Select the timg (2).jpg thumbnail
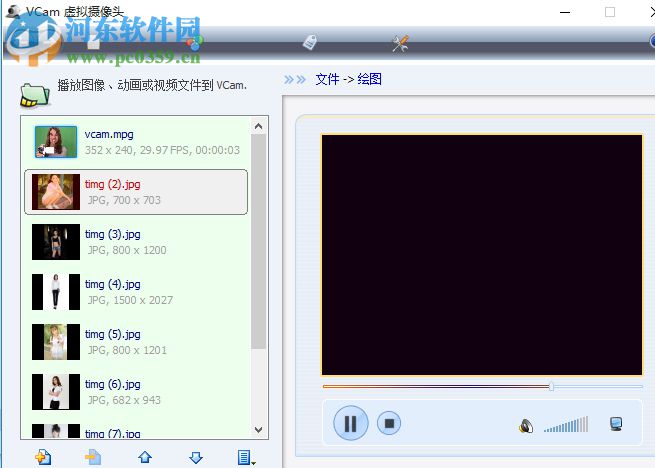The width and height of the screenshot is (655, 468). pos(56,192)
